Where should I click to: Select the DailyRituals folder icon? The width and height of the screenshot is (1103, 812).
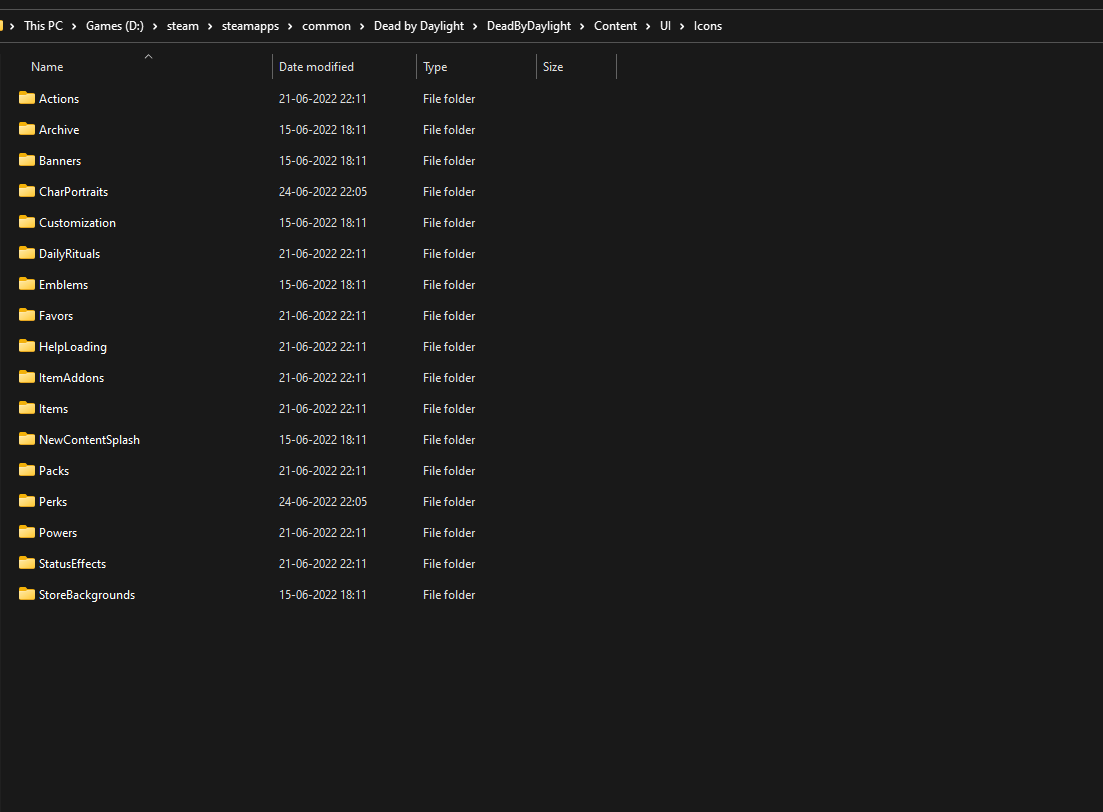point(27,253)
